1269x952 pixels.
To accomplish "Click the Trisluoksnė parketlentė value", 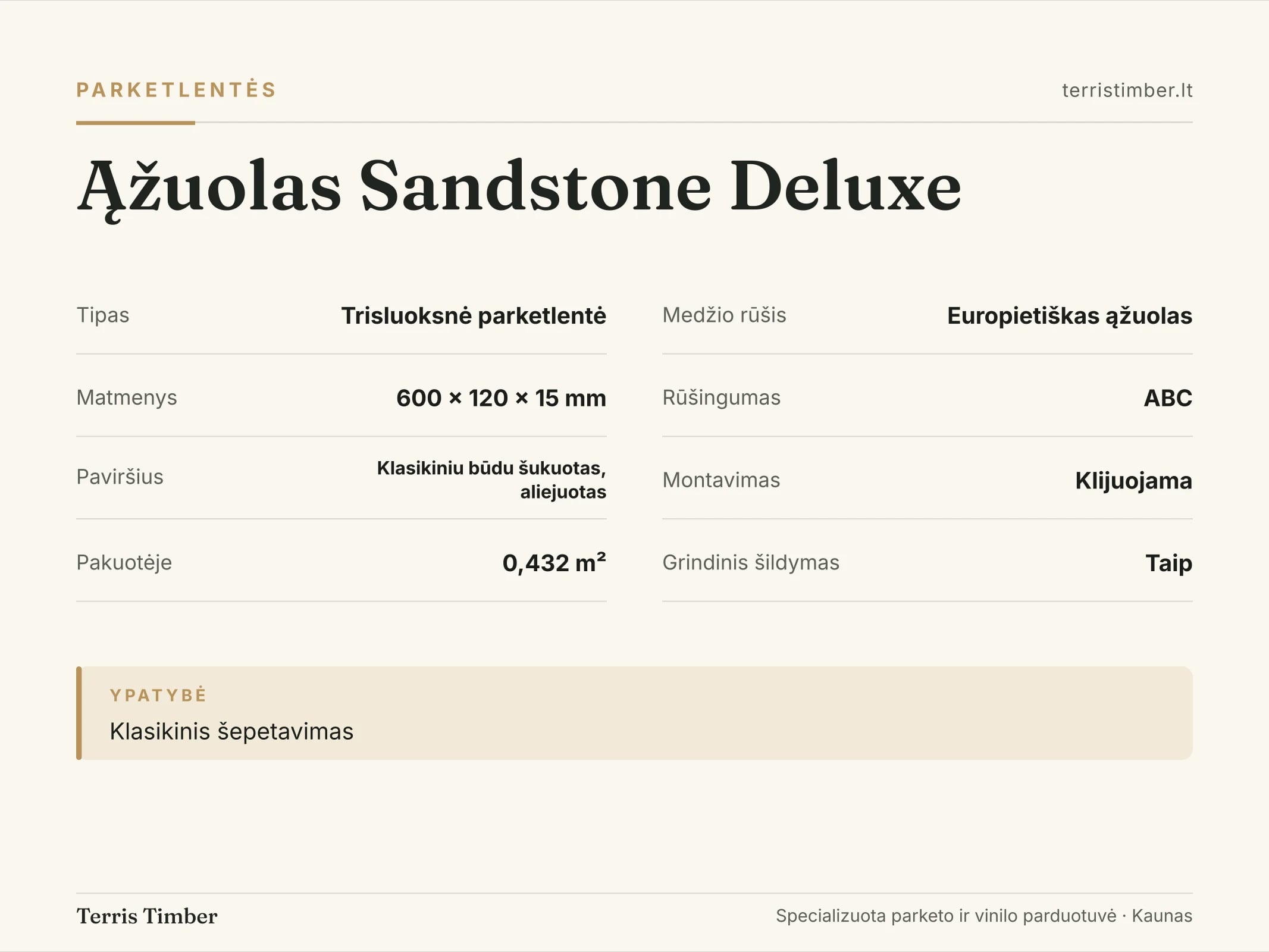I will point(474,315).
